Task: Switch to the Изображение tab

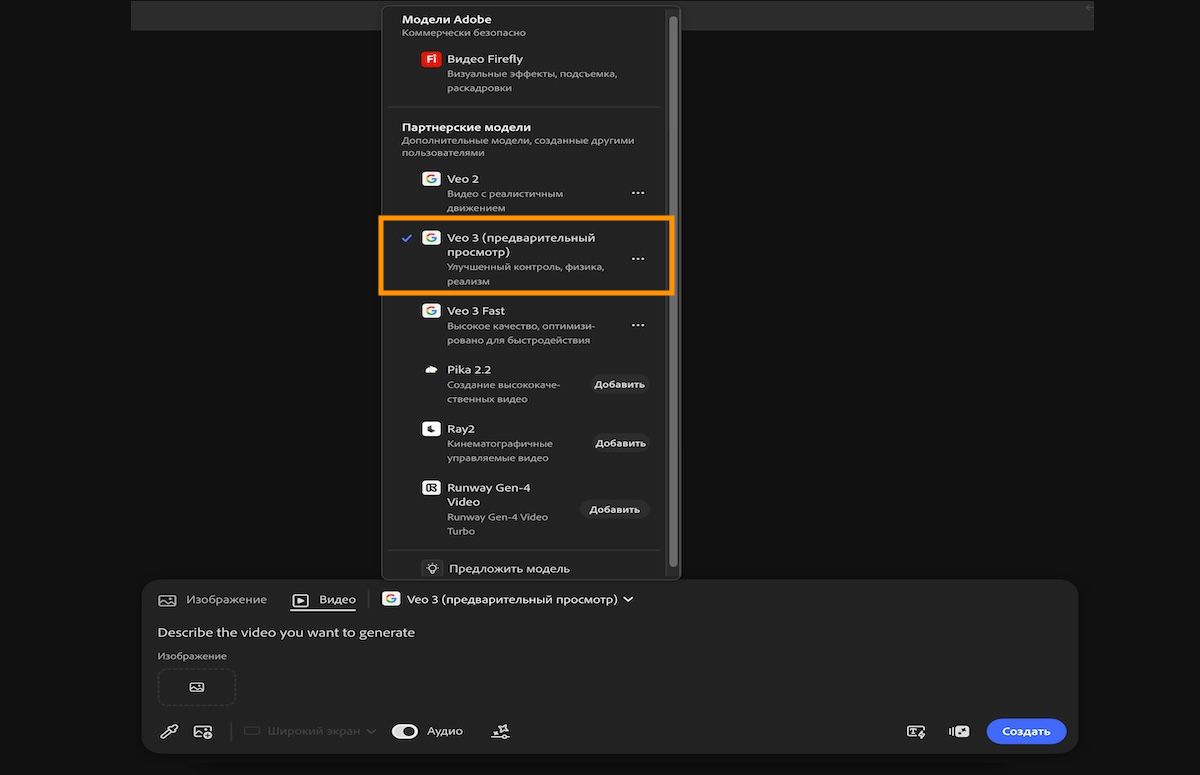Action: pos(212,600)
